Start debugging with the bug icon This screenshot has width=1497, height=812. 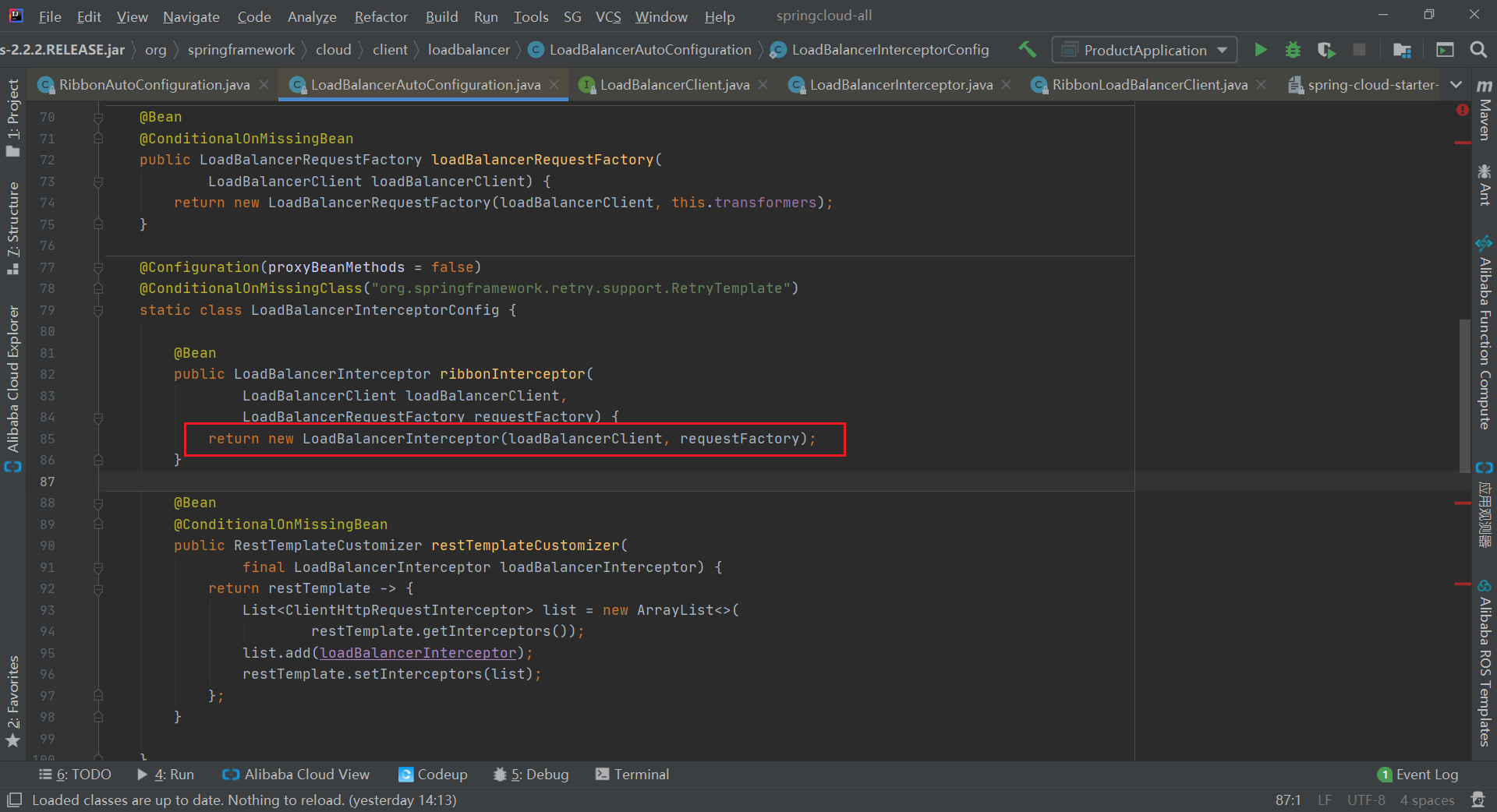1293,50
